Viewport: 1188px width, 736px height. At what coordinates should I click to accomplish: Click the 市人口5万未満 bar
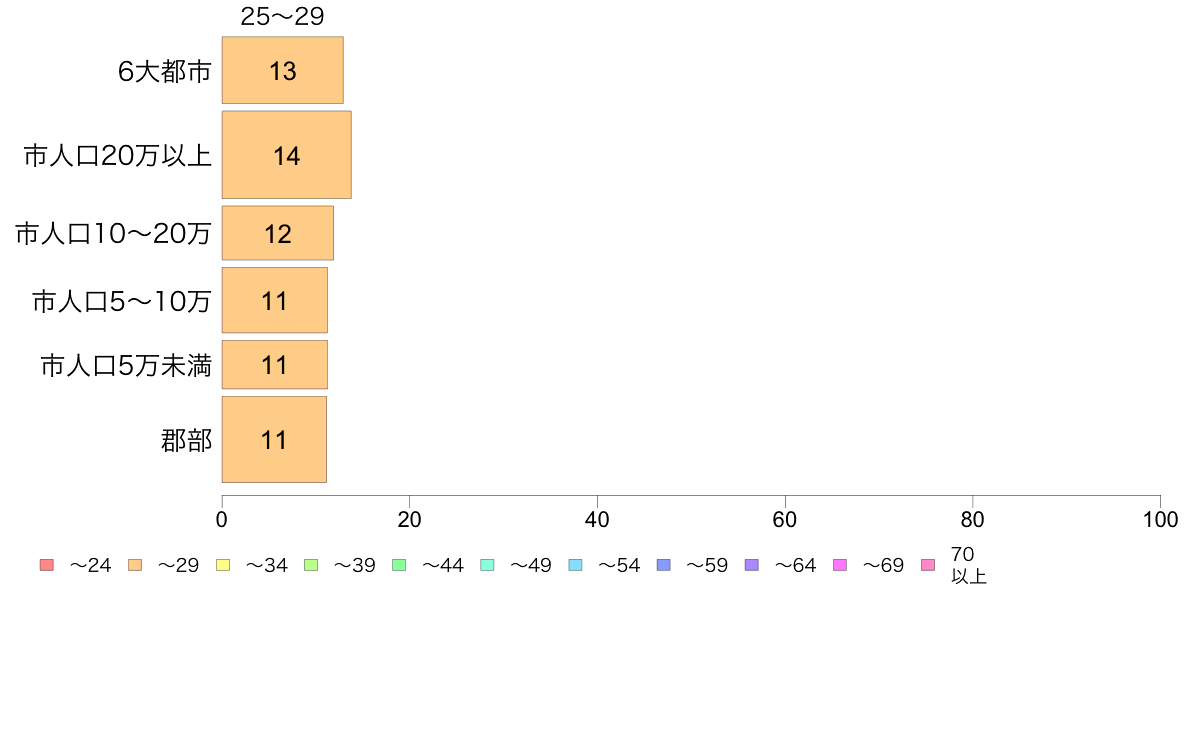click(x=274, y=365)
